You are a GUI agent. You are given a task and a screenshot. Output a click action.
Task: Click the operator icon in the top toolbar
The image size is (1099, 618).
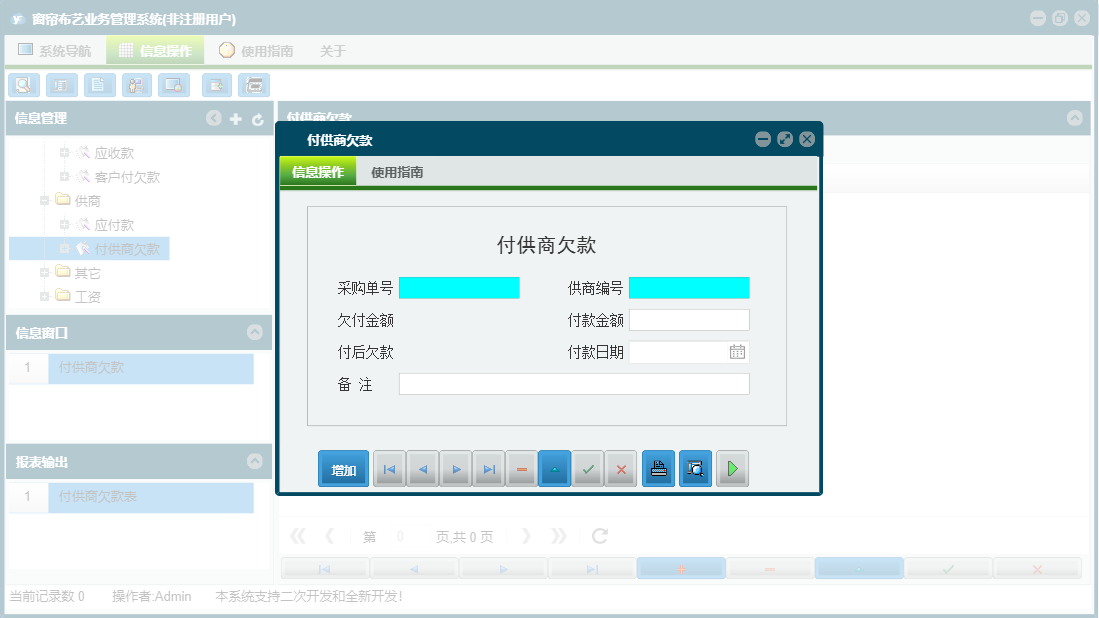pos(136,85)
